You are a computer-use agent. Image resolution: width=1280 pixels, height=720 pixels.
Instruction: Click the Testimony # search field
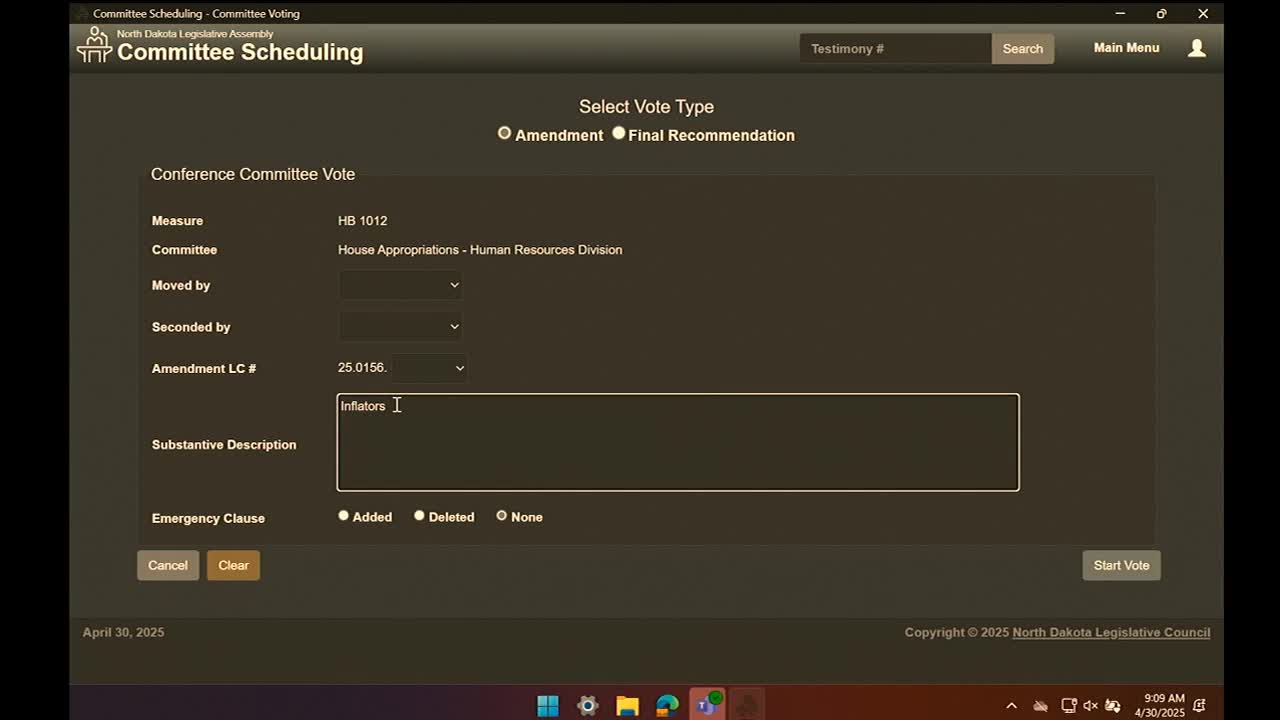tap(895, 48)
